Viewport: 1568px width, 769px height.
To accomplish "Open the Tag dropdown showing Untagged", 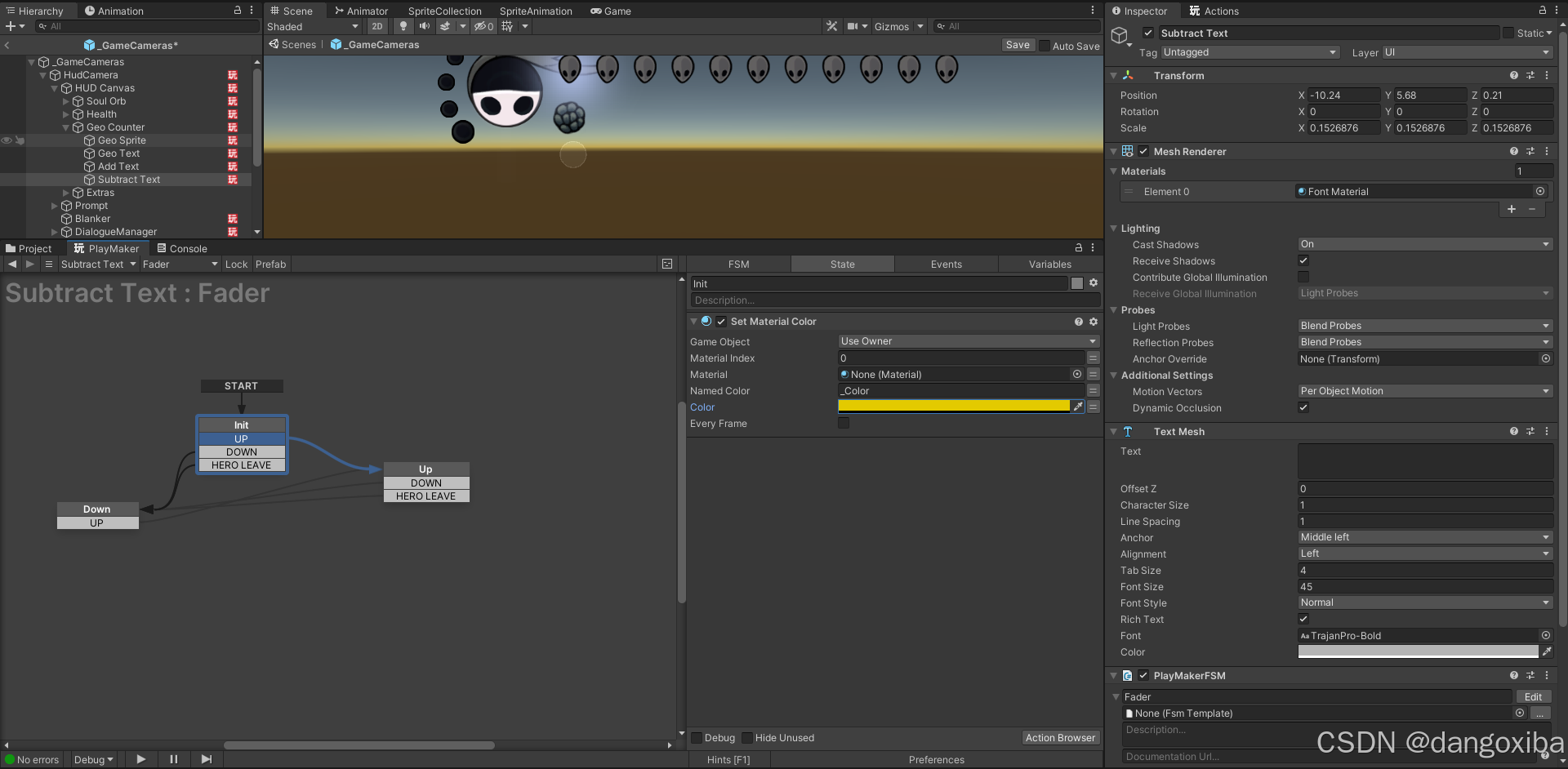I will click(1250, 52).
